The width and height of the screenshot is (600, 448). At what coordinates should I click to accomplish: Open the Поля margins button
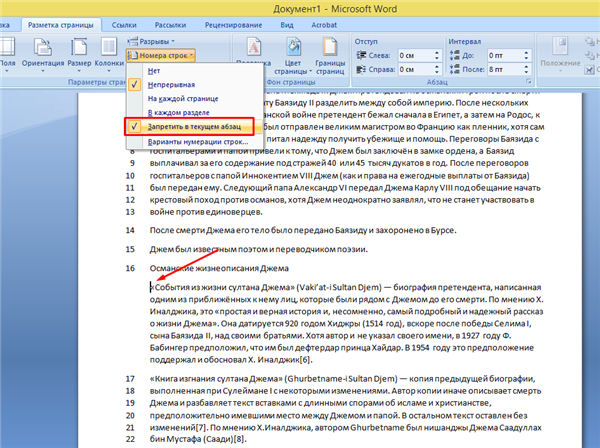point(8,54)
